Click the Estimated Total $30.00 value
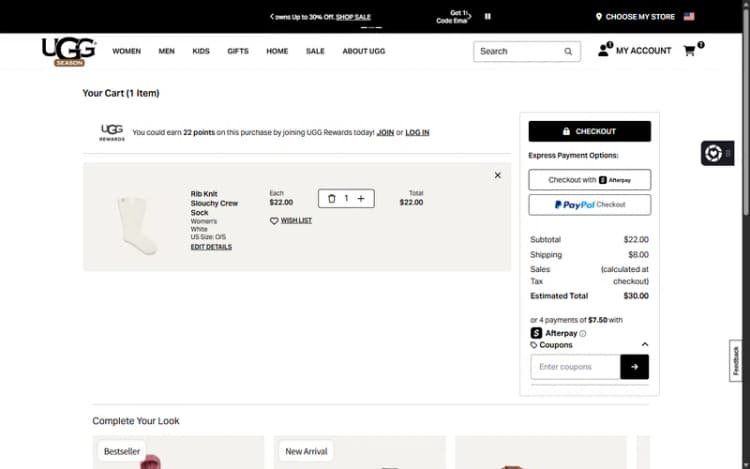 pyautogui.click(x=636, y=296)
